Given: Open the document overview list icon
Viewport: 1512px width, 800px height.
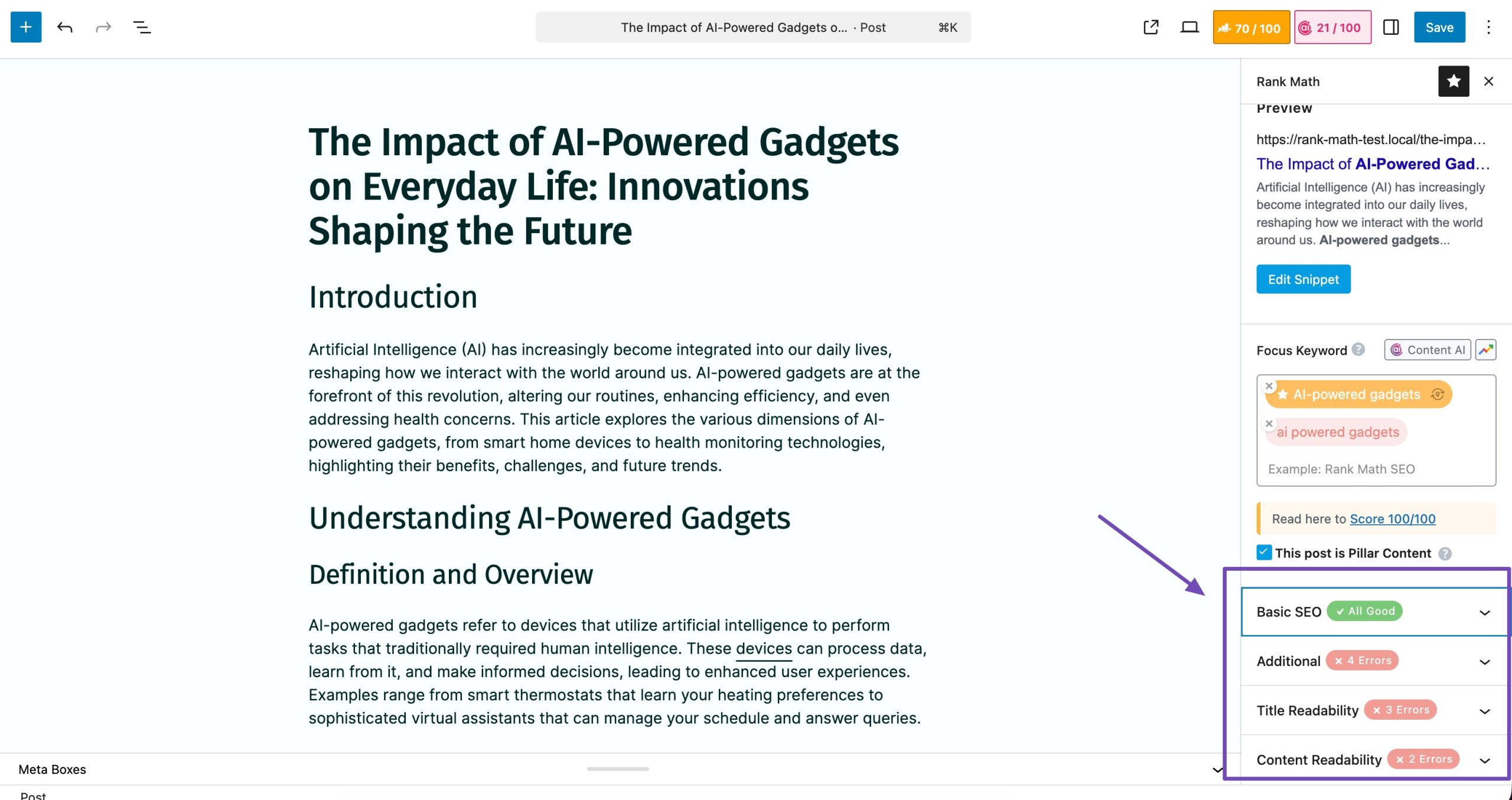Looking at the screenshot, I should point(142,27).
